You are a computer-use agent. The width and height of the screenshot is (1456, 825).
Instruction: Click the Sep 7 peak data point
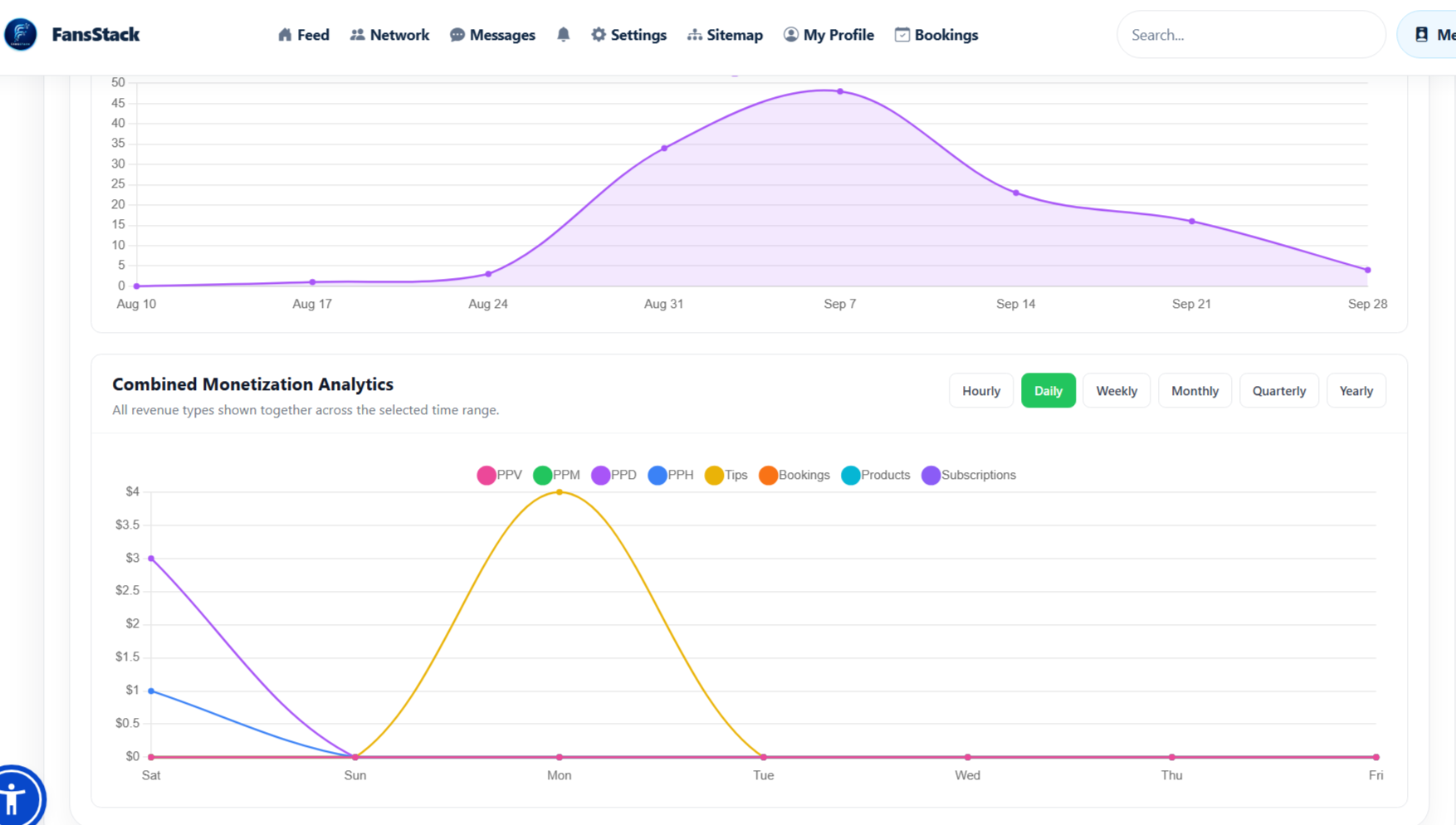tap(840, 91)
